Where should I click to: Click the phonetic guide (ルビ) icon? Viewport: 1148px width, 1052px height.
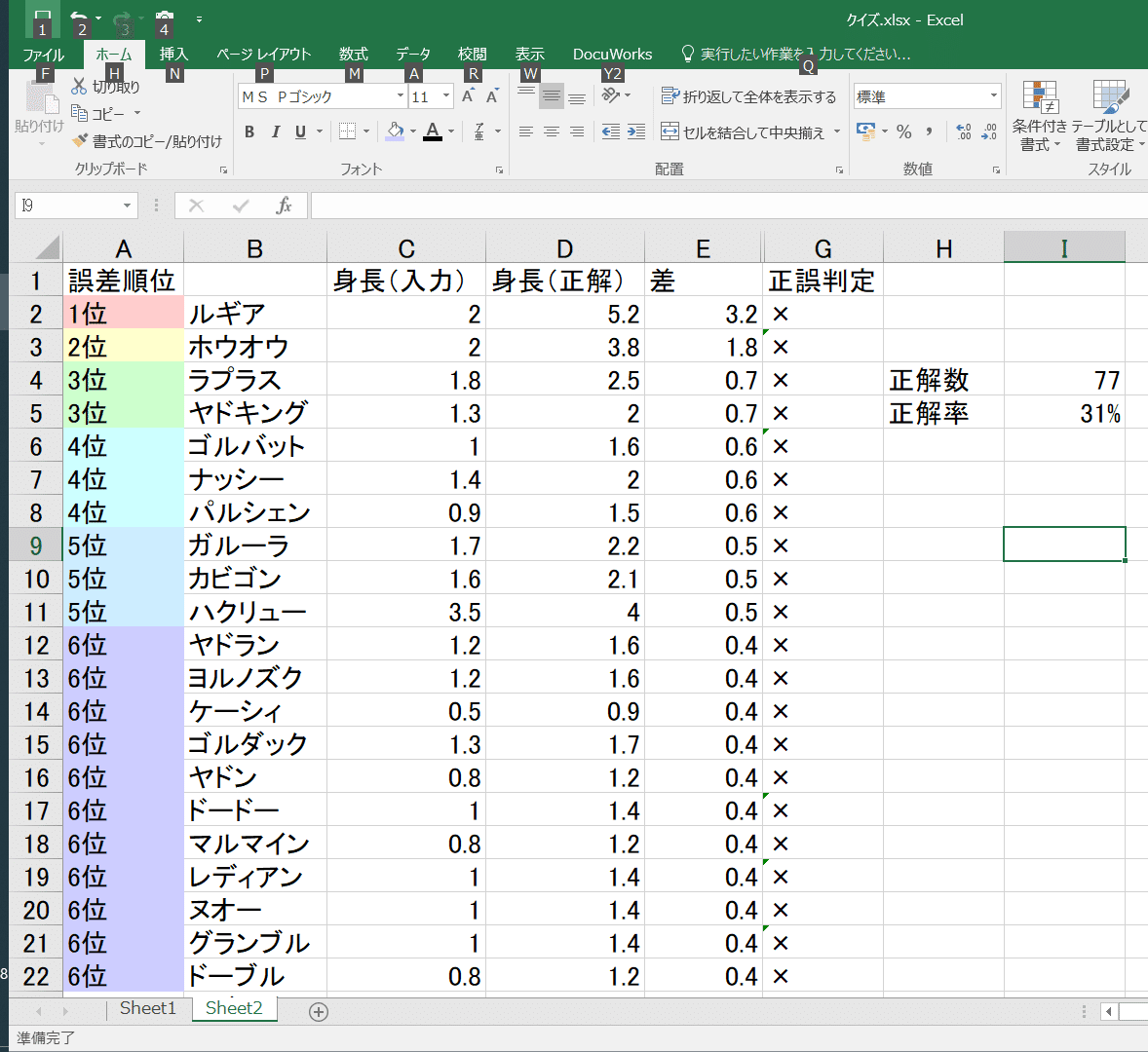pyautogui.click(x=478, y=131)
